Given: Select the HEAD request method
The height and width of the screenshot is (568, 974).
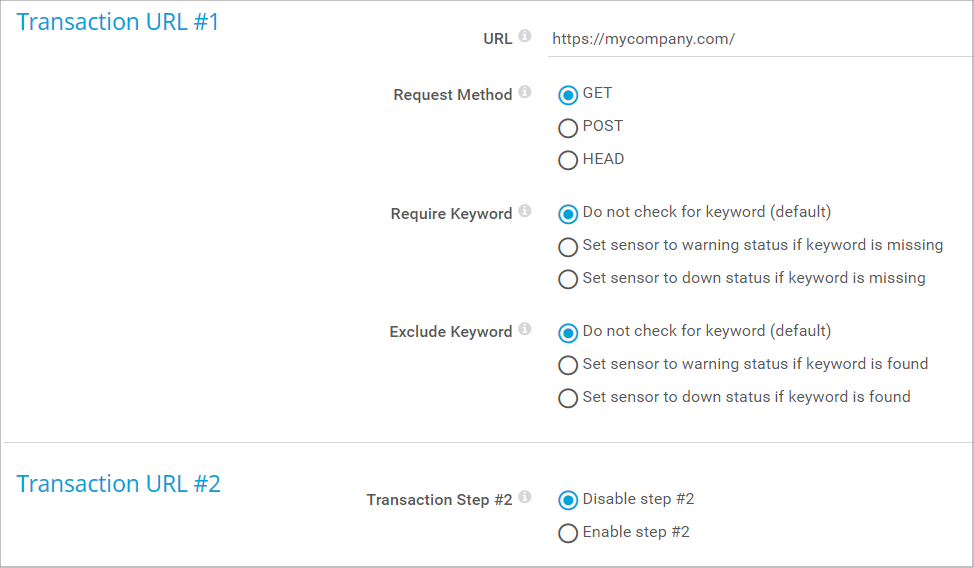Looking at the screenshot, I should coord(568,160).
